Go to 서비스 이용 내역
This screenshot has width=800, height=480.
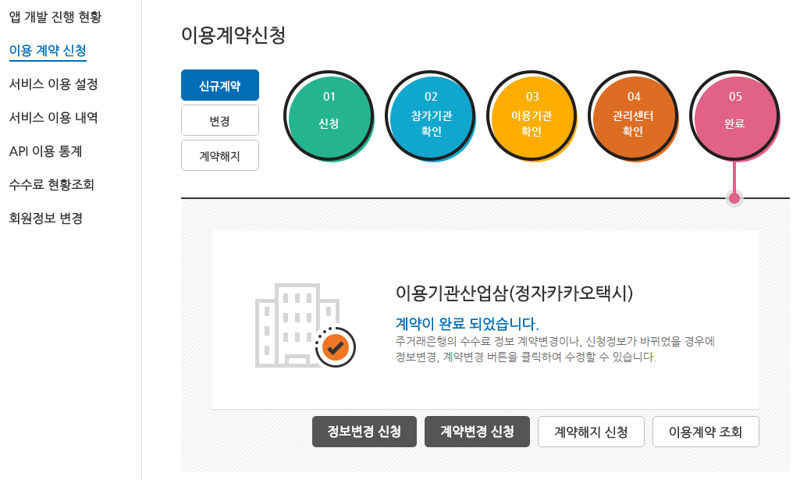tap(53, 118)
